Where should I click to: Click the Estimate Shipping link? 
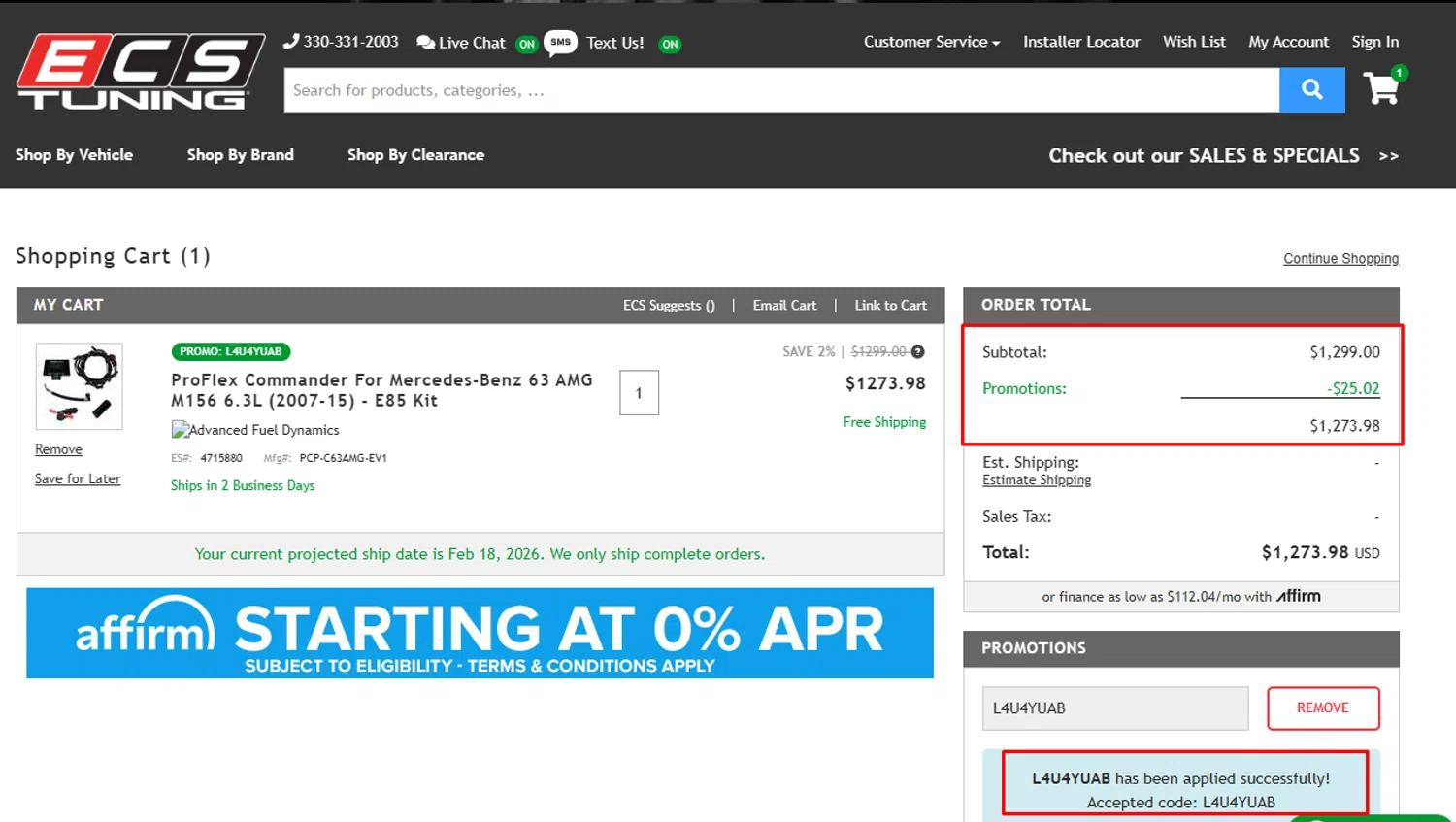pyautogui.click(x=1037, y=480)
